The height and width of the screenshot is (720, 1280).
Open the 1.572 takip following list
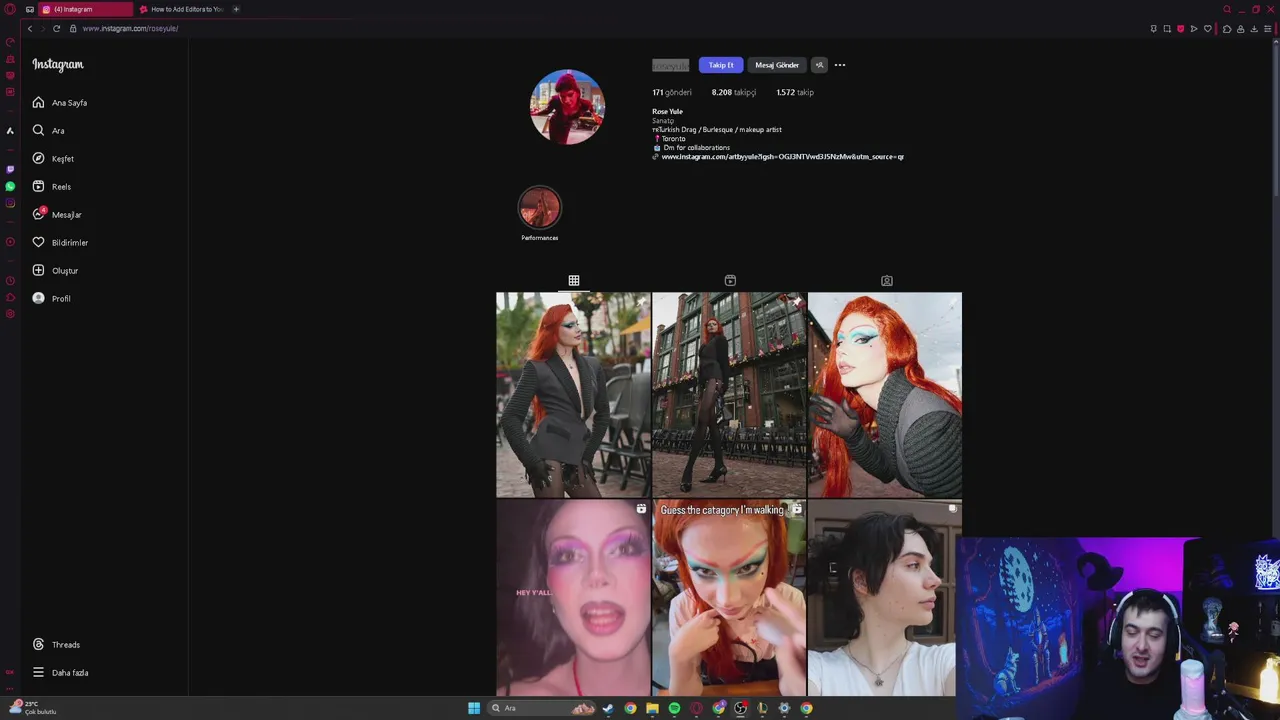pos(795,92)
